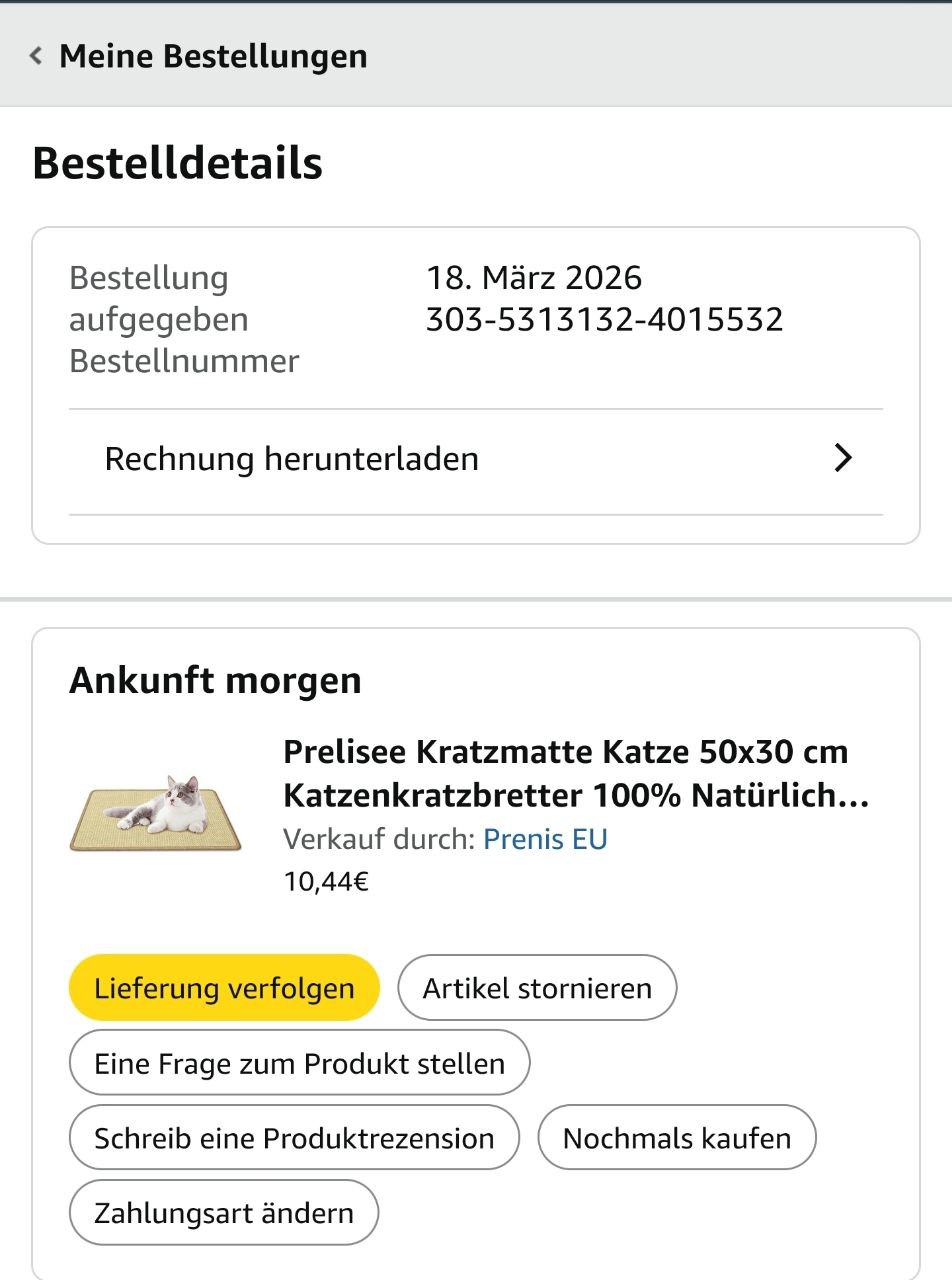Reorder using Nochmals kaufen
Viewport: 952px width, 1280px height.
677,1138
